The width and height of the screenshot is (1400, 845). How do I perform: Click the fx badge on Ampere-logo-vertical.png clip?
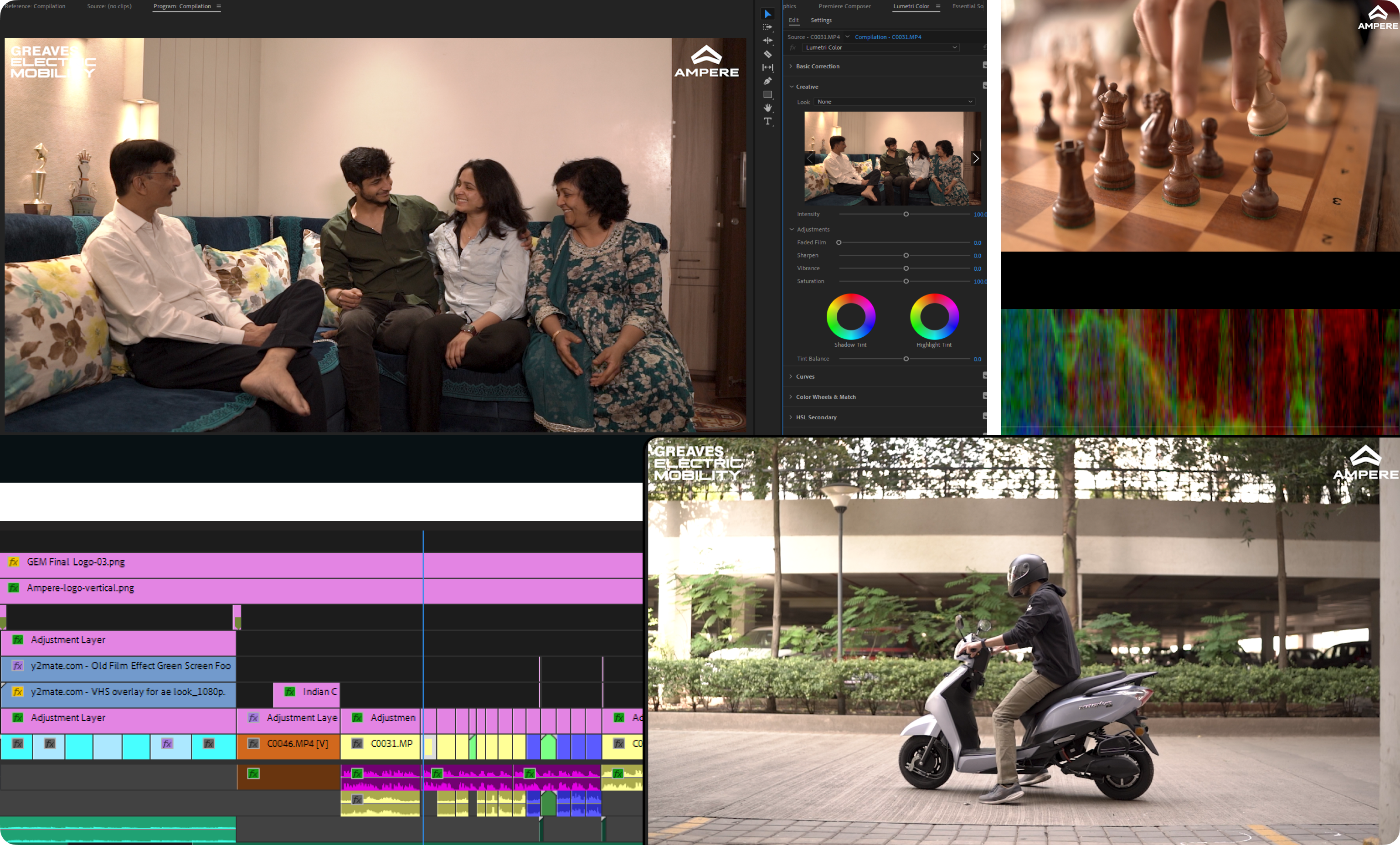(14, 587)
